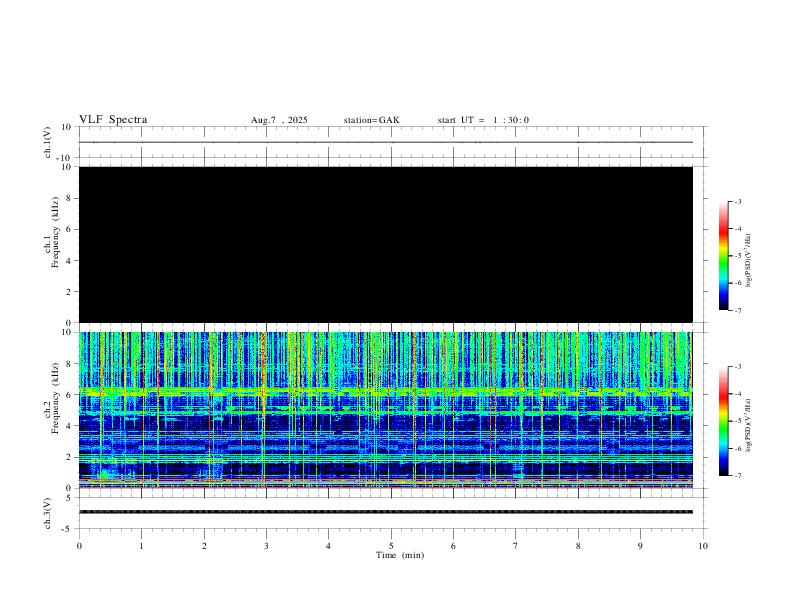
Task: Click the "ch.3(V)" axis label
Action: [x=48, y=513]
